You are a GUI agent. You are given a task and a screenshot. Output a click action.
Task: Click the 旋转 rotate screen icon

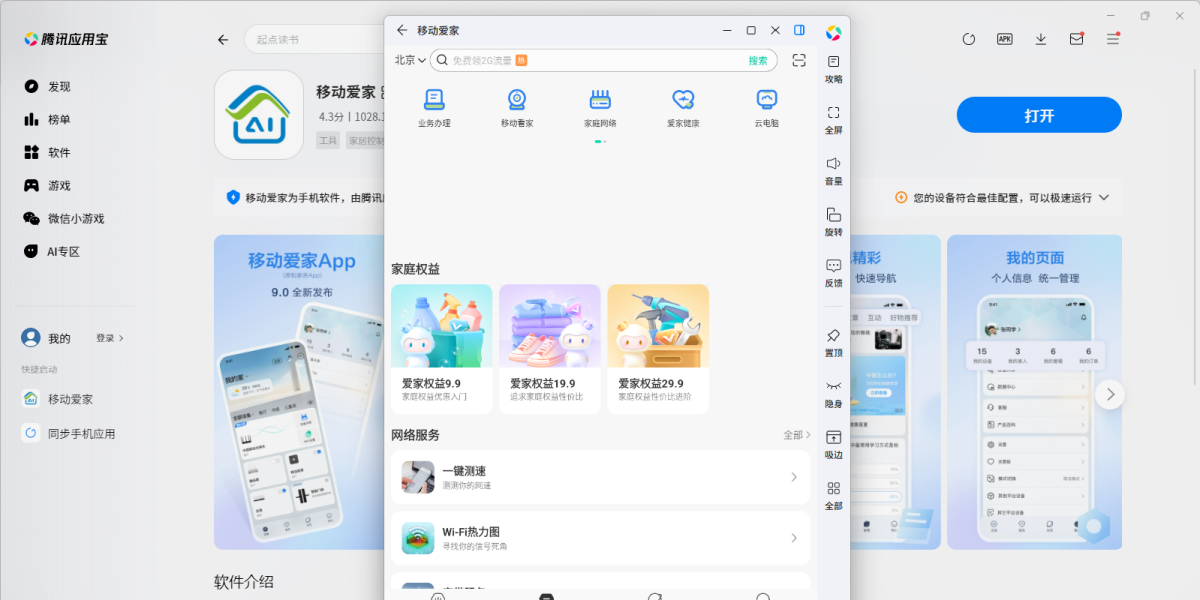pyautogui.click(x=833, y=215)
